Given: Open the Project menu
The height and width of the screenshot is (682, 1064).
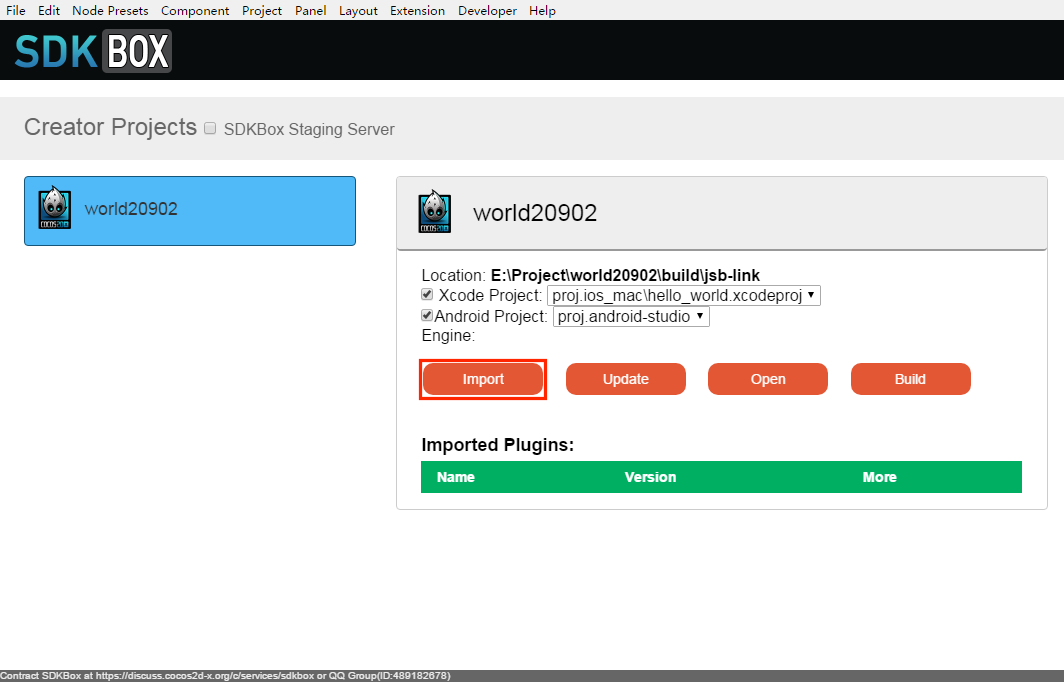Looking at the screenshot, I should [x=262, y=10].
